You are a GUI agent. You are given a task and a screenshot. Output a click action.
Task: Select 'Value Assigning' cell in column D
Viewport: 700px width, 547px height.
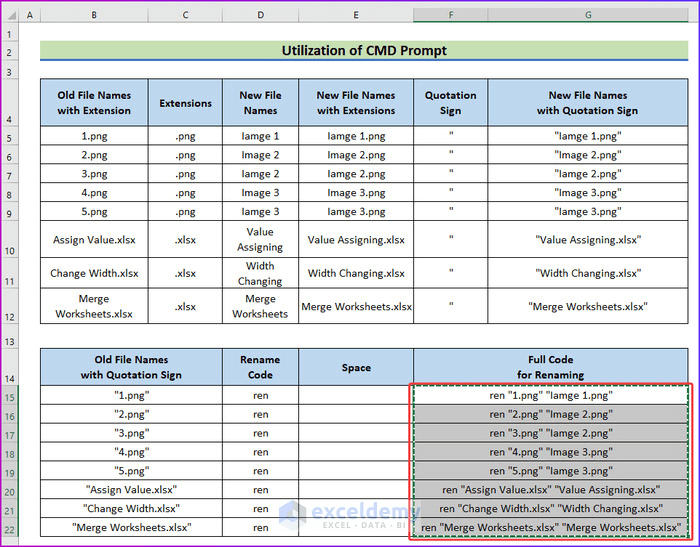point(260,239)
